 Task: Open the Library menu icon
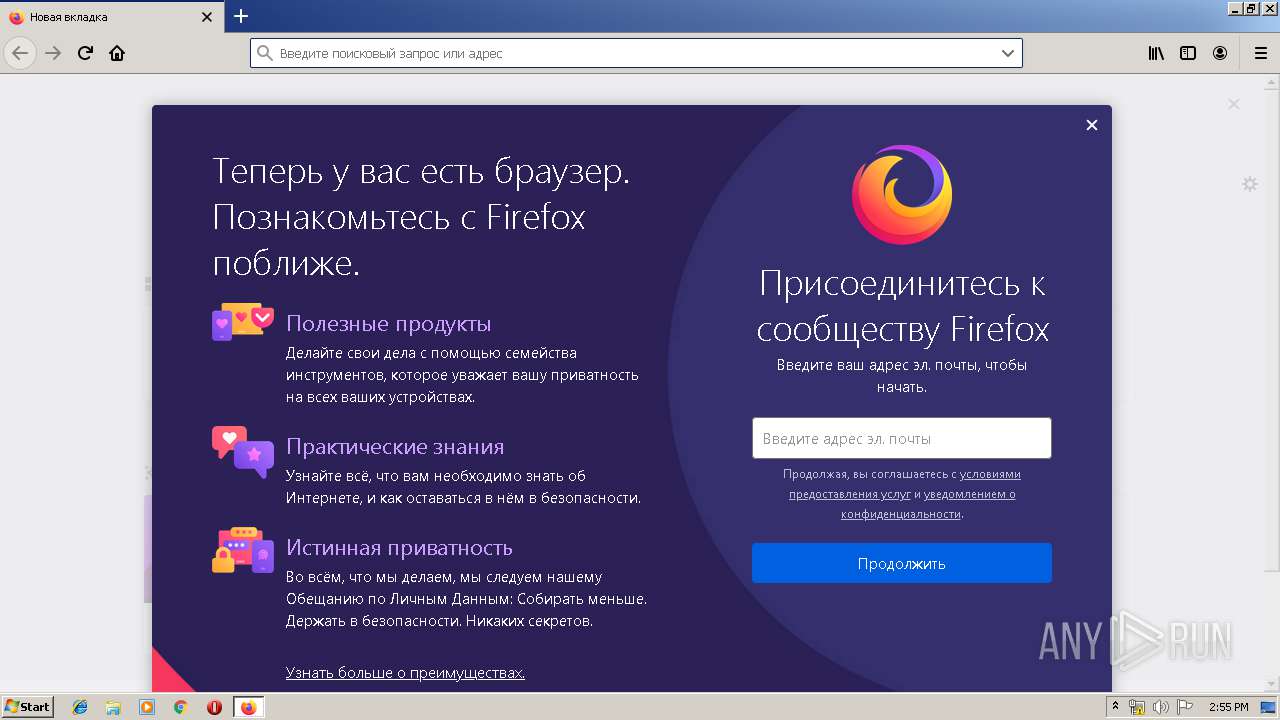[x=1156, y=53]
